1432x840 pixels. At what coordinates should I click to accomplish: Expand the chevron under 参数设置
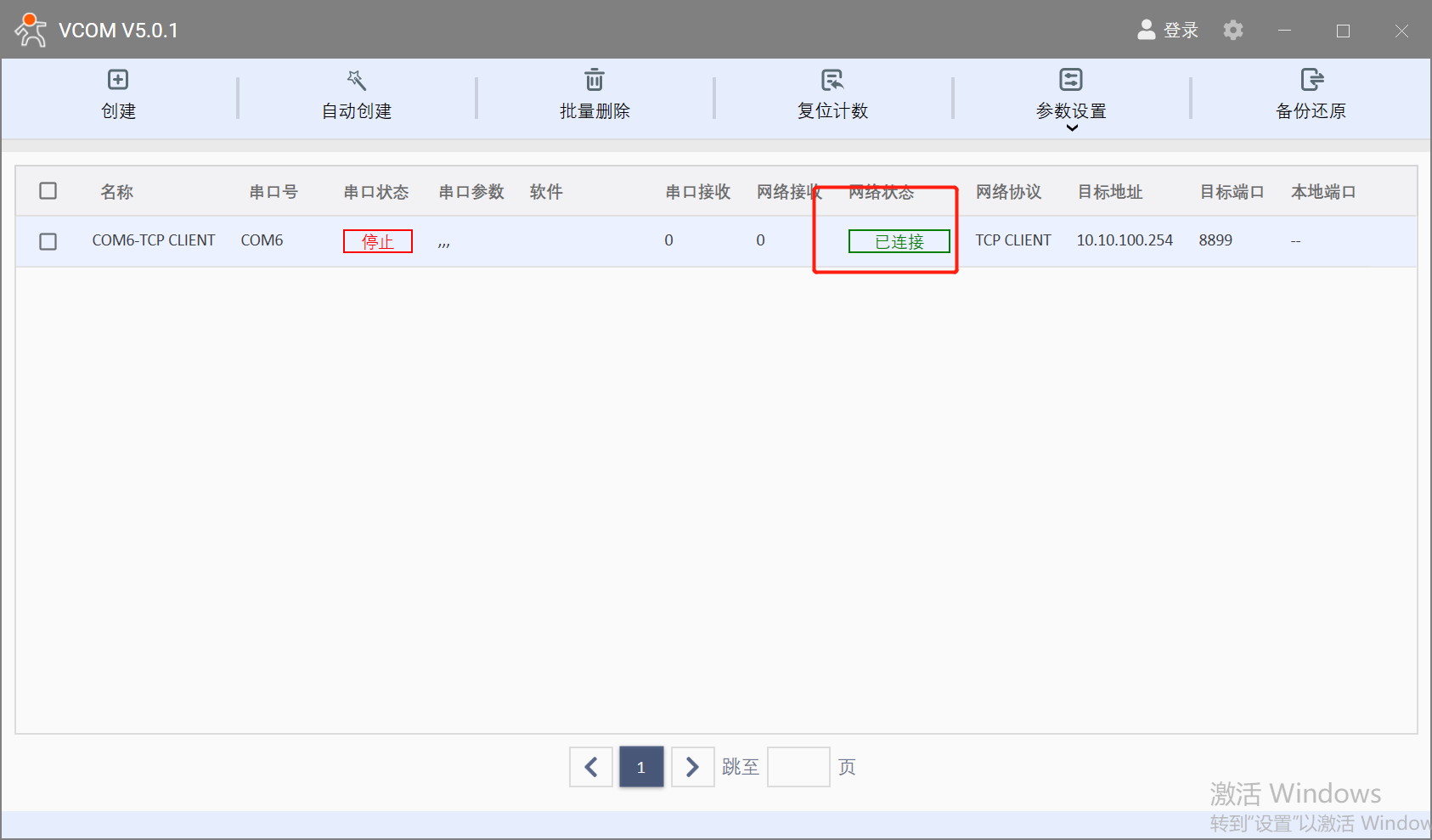click(1072, 128)
